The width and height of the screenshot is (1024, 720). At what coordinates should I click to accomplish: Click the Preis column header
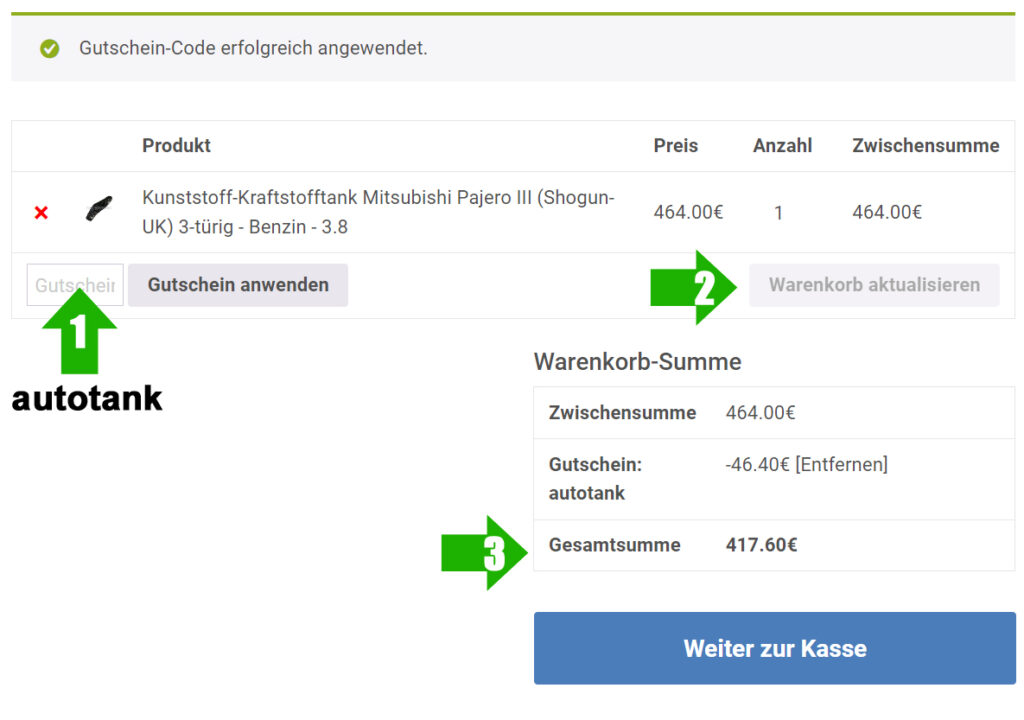(676, 146)
